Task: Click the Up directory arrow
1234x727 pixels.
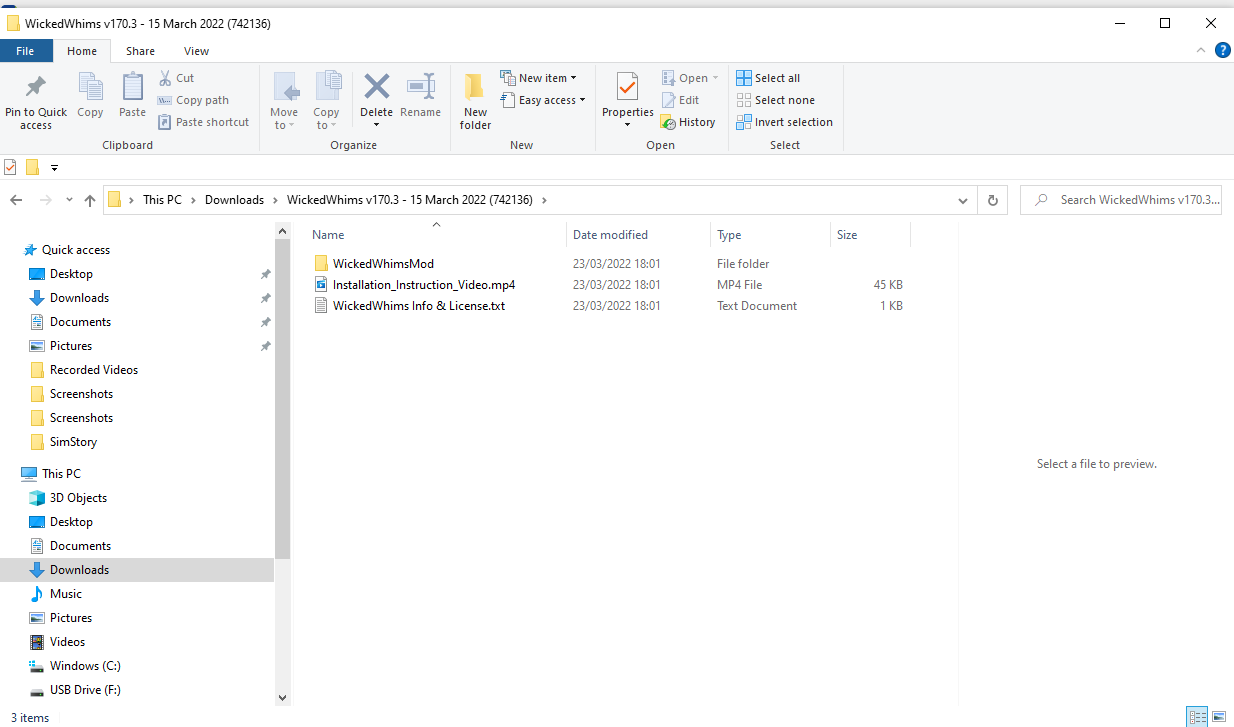Action: [x=90, y=200]
